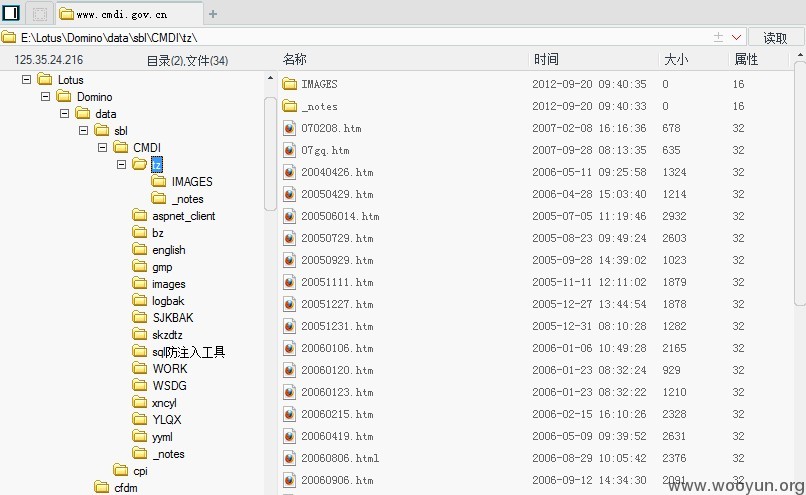Select the file 20060419.htm
This screenshot has width=806, height=495.
click(x=337, y=436)
